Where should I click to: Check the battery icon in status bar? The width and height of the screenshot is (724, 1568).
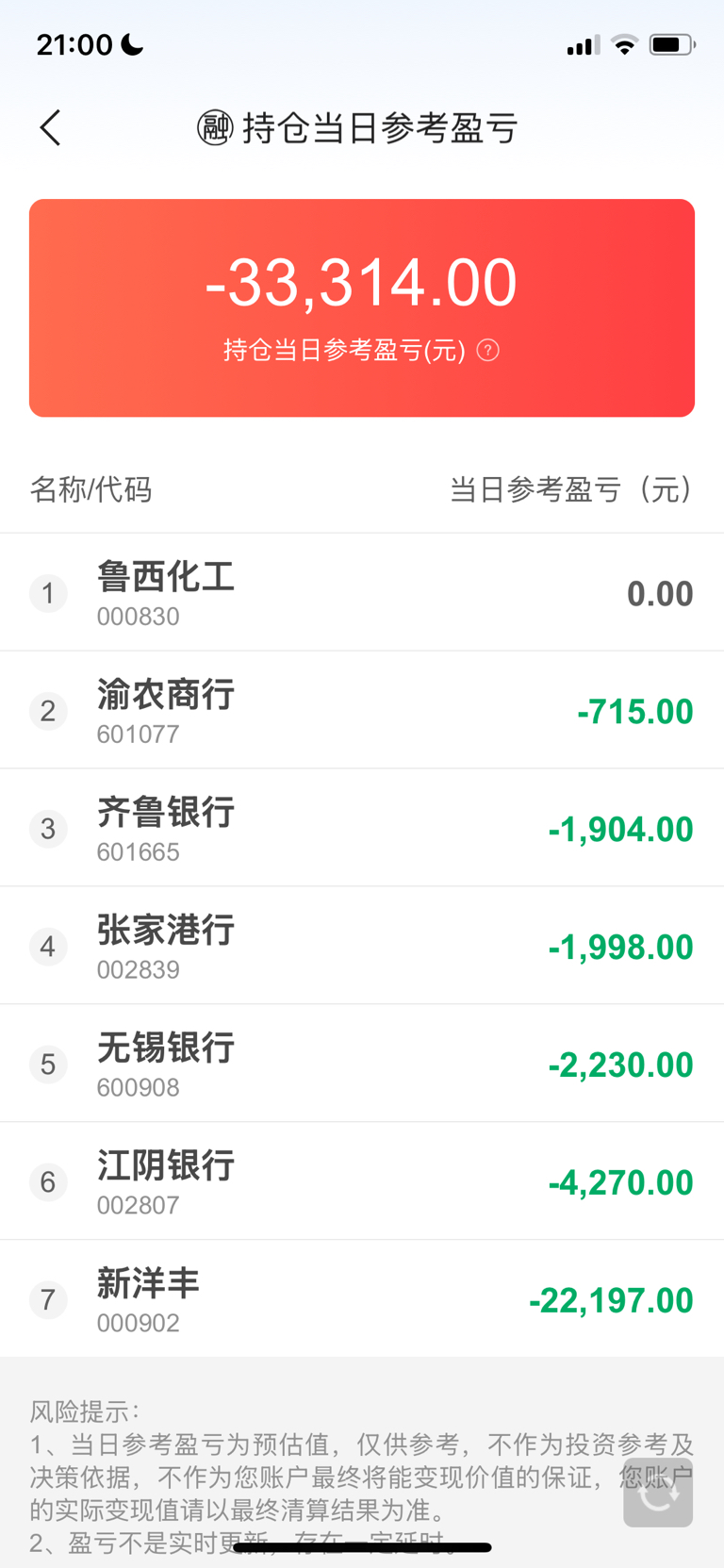[672, 44]
